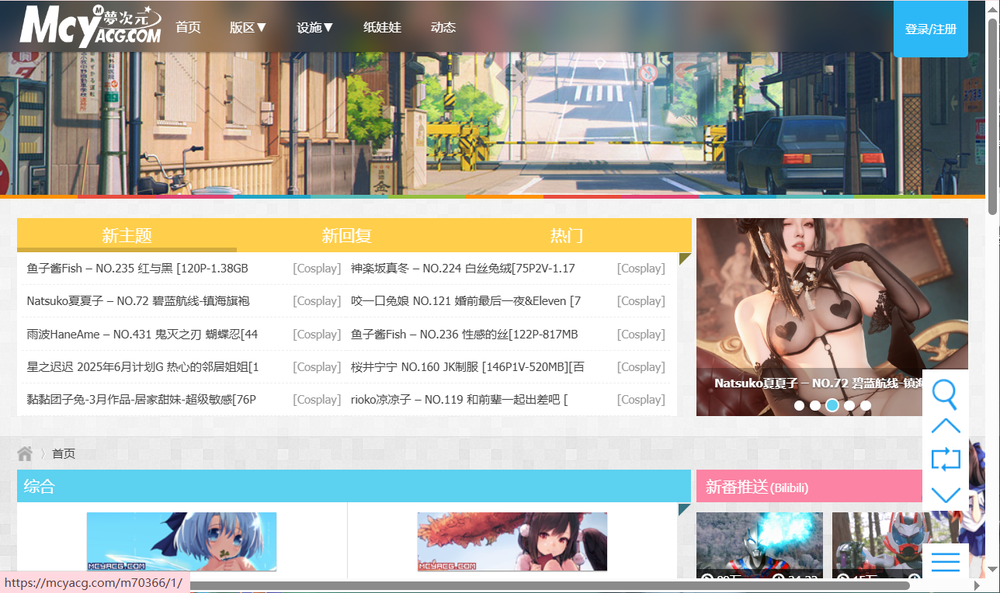Open the 新番推送(Bilibili) header
The image size is (1000, 593).
click(756, 487)
